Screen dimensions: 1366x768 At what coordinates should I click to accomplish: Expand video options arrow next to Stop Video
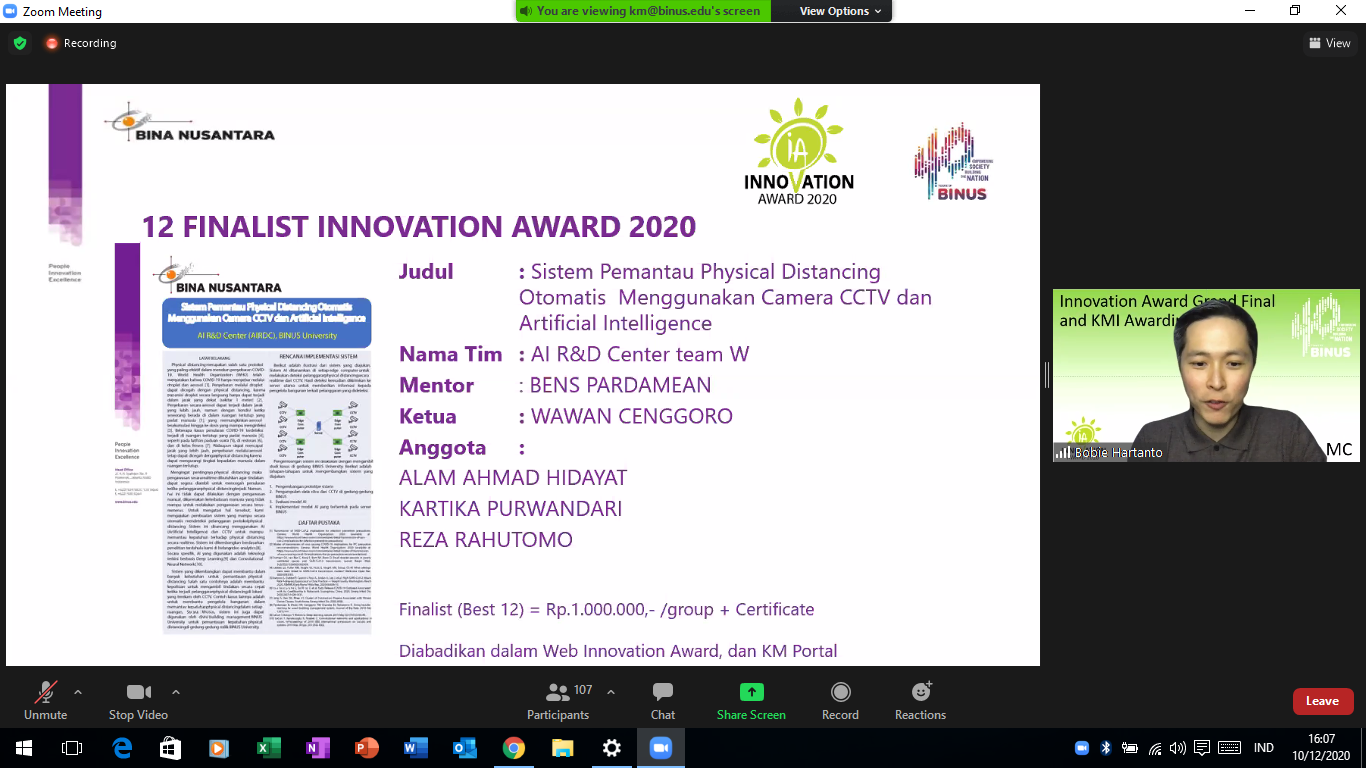[176, 692]
